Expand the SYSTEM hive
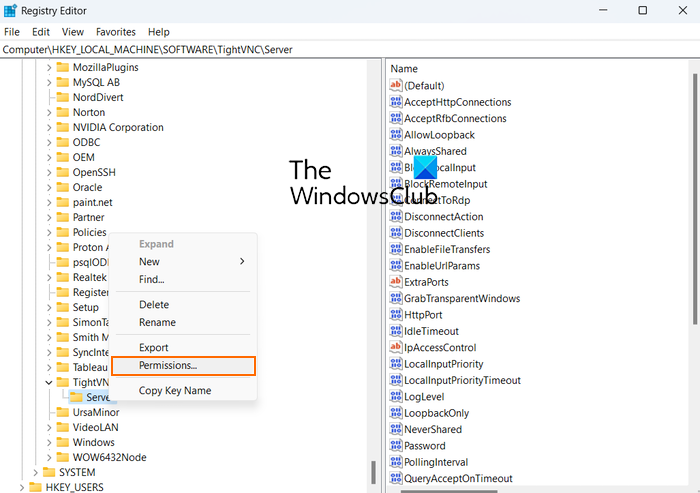 tap(35, 472)
